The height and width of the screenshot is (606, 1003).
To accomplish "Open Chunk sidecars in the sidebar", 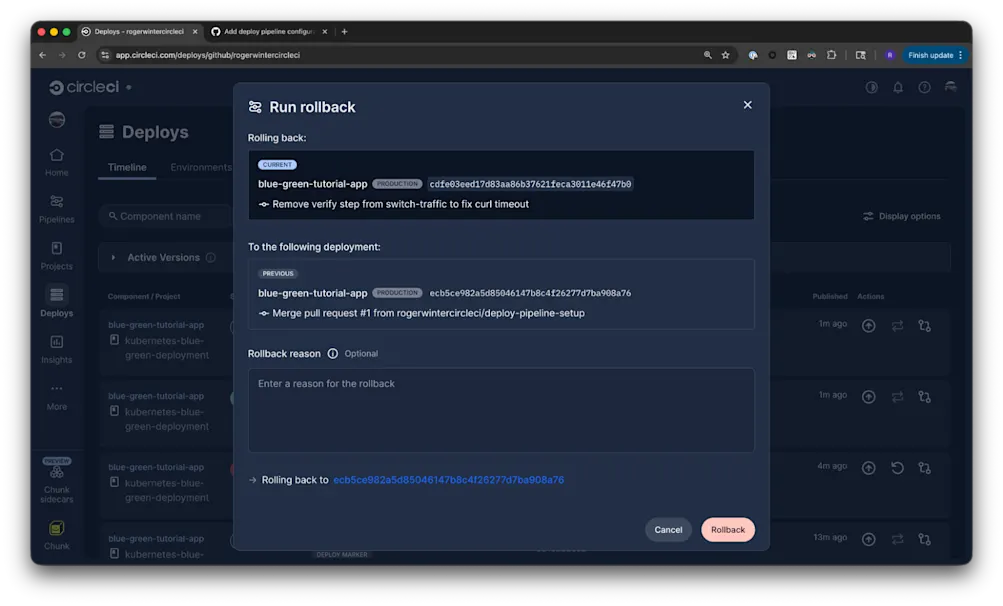I will click(56, 481).
